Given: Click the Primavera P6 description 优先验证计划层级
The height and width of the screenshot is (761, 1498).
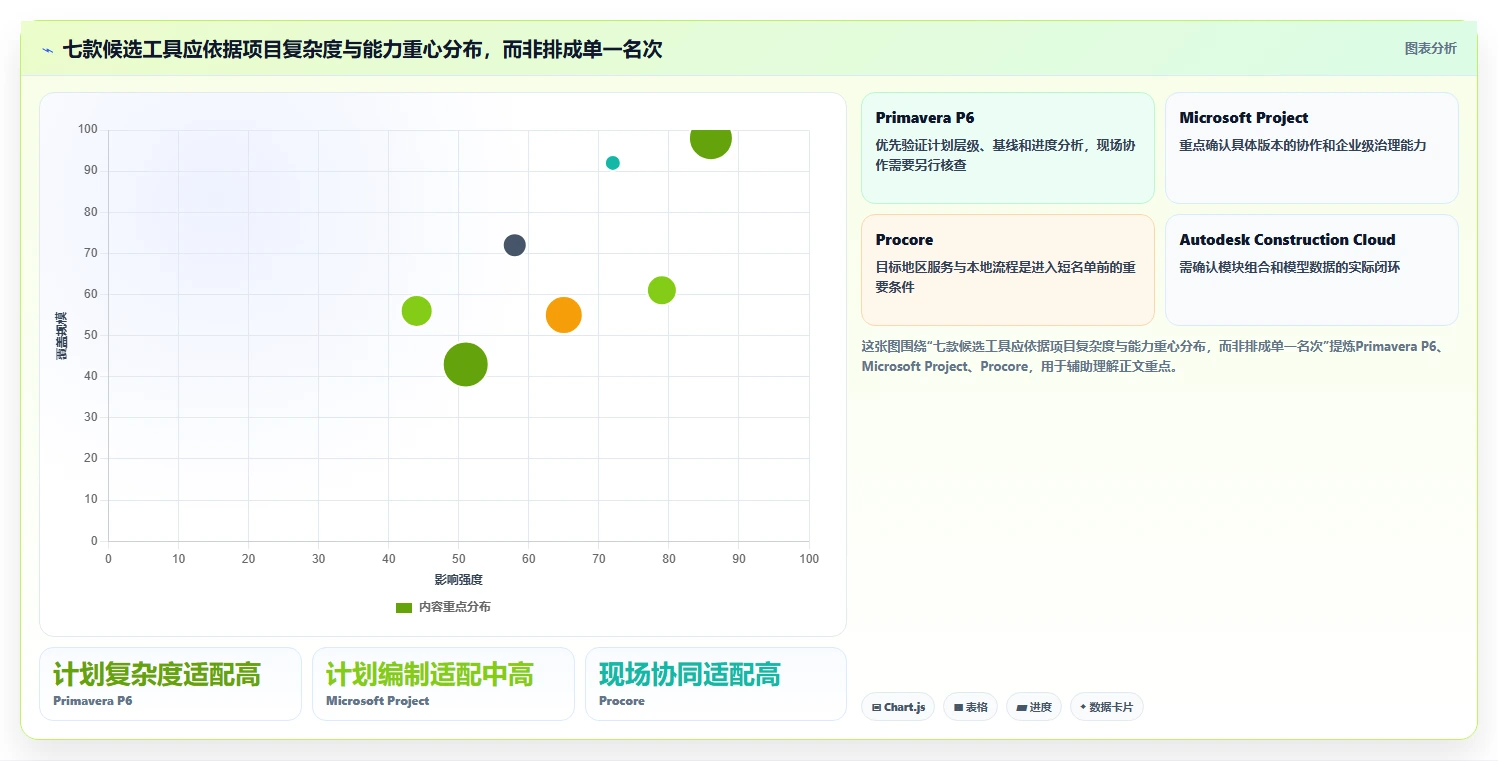Looking at the screenshot, I should coord(1005,155).
